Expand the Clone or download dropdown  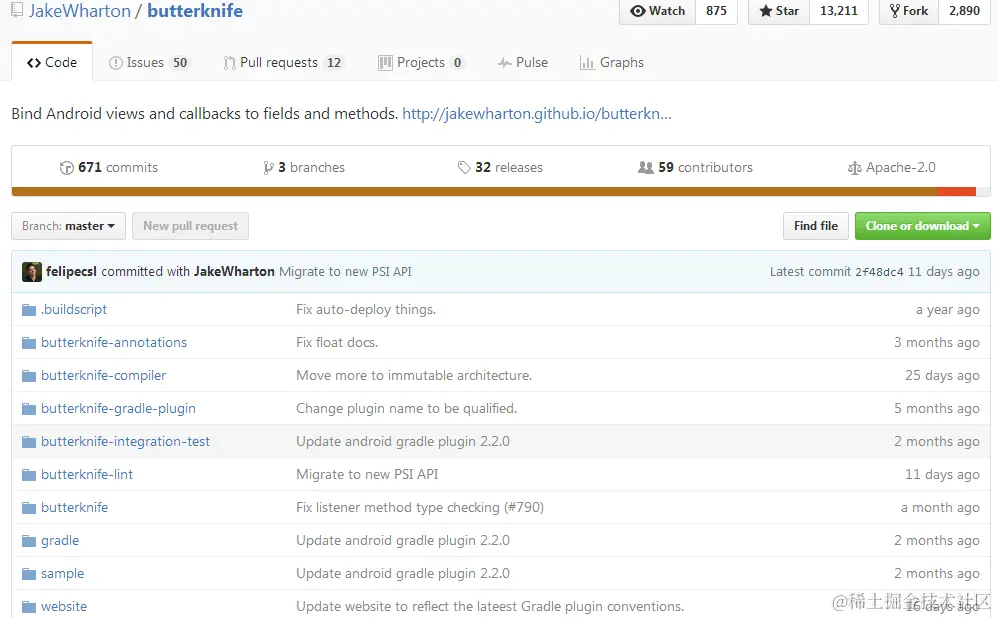pos(922,226)
